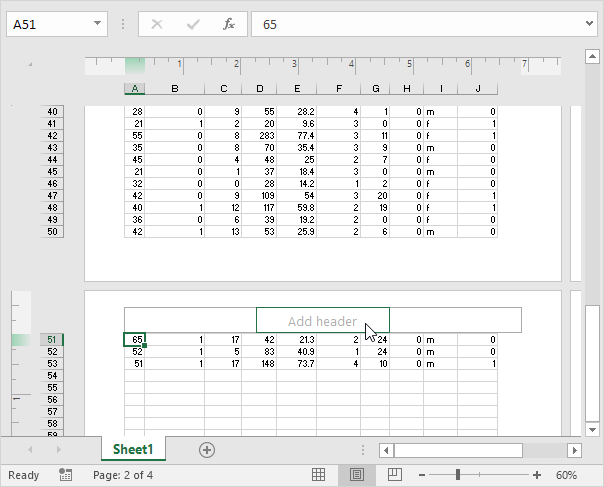Click the zoom in plus button
The height and width of the screenshot is (487, 604).
pyautogui.click(x=537, y=475)
